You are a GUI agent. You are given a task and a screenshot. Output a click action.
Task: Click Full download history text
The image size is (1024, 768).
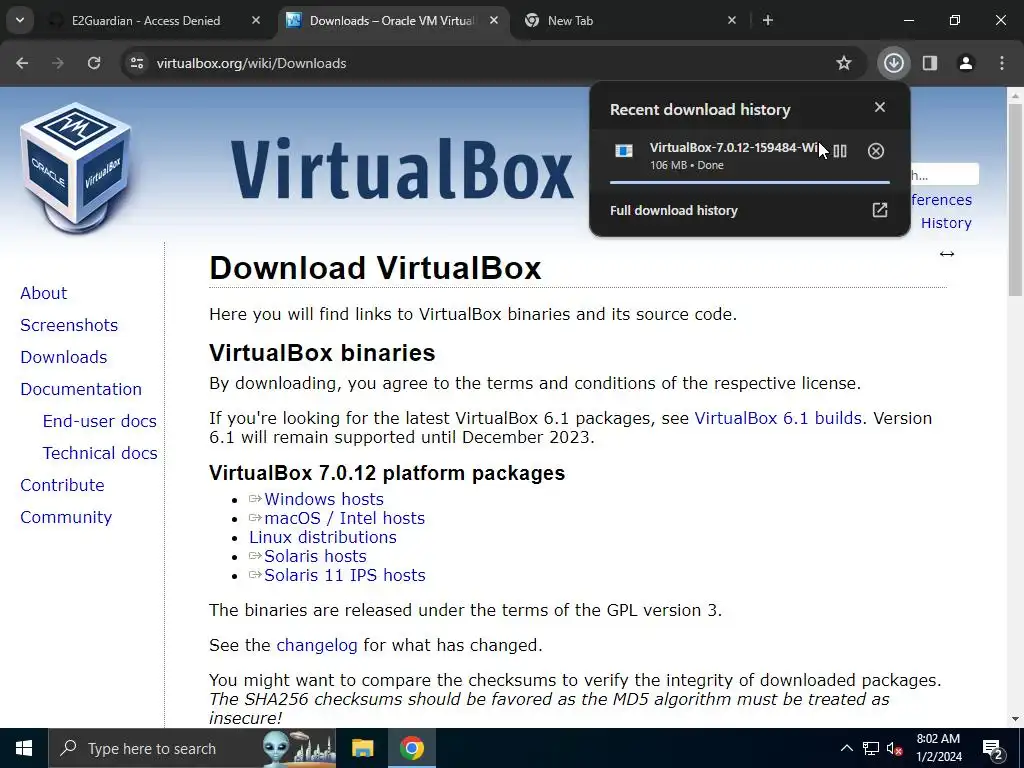pos(674,210)
